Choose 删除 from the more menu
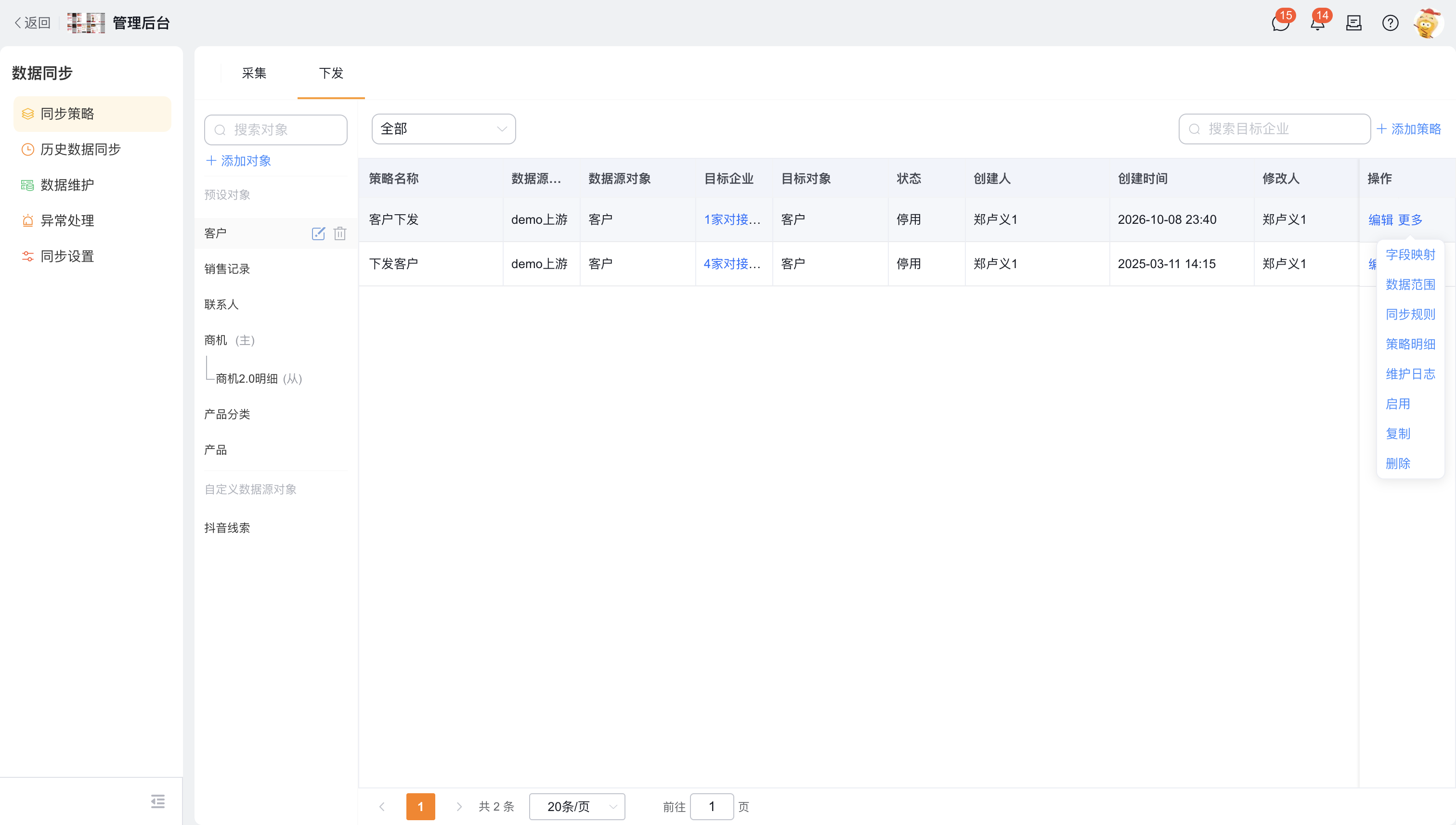 click(1398, 464)
